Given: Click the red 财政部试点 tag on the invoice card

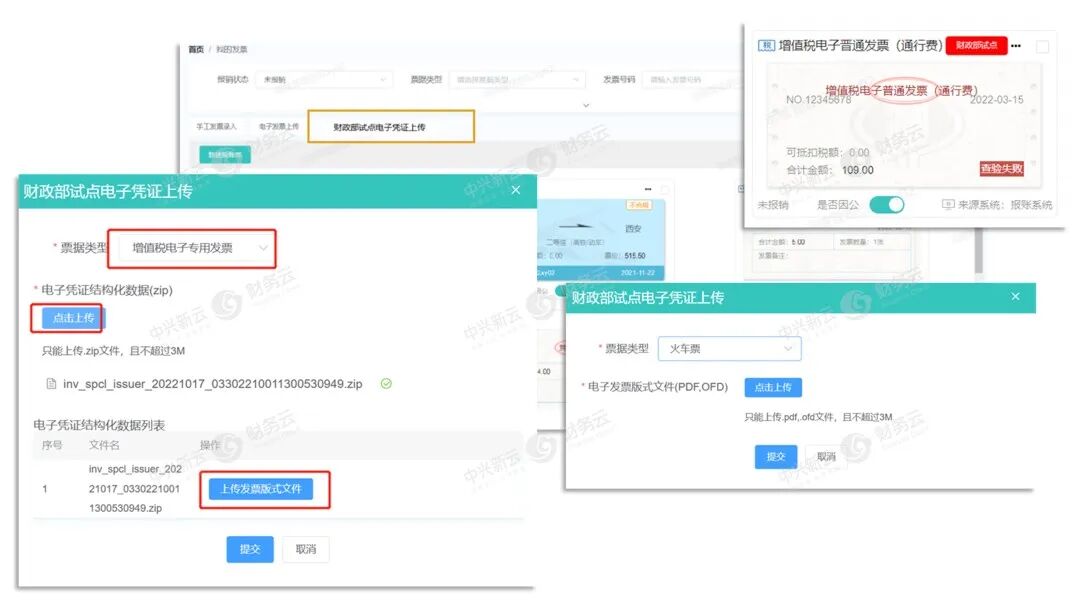Looking at the screenshot, I should click(977, 45).
